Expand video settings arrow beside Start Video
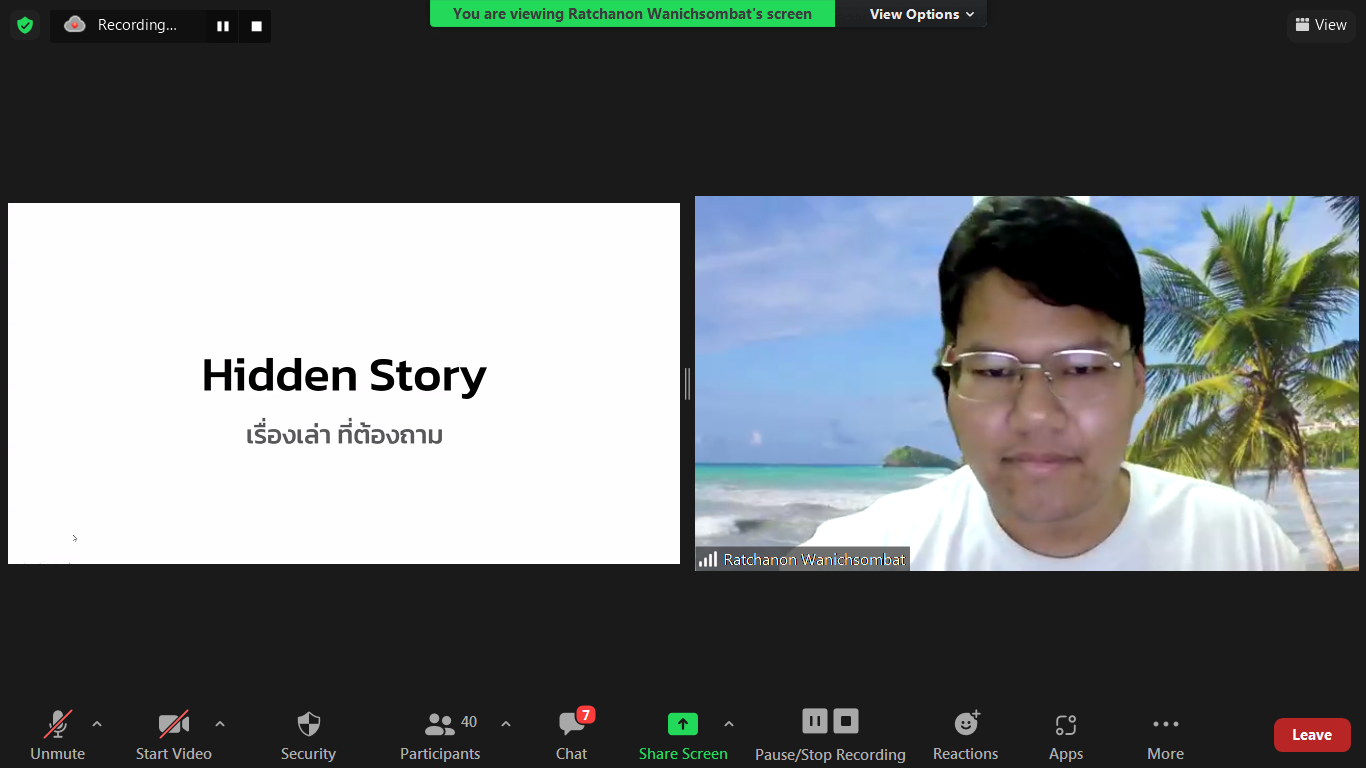 pyautogui.click(x=220, y=724)
